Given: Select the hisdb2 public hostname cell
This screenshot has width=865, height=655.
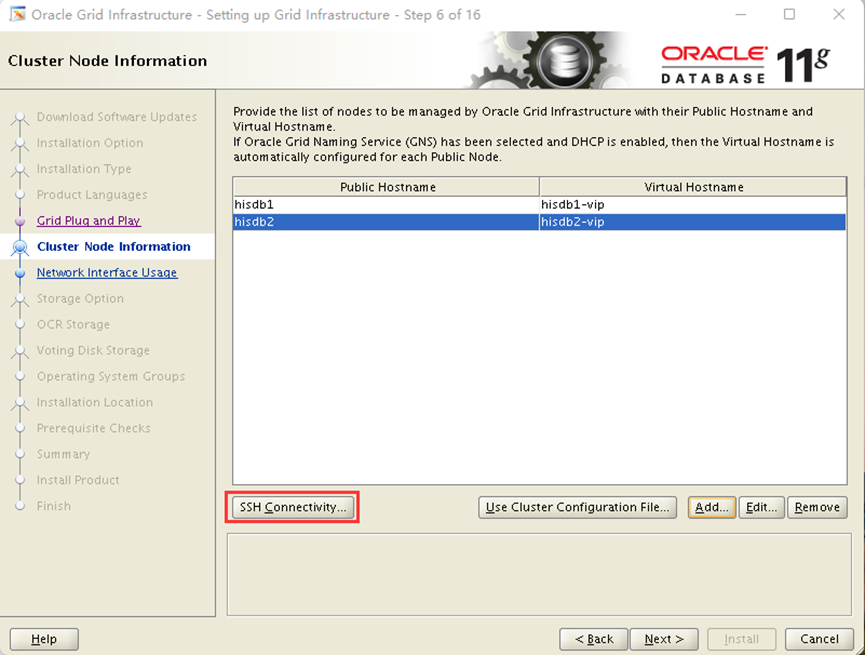Looking at the screenshot, I should coord(386,222).
